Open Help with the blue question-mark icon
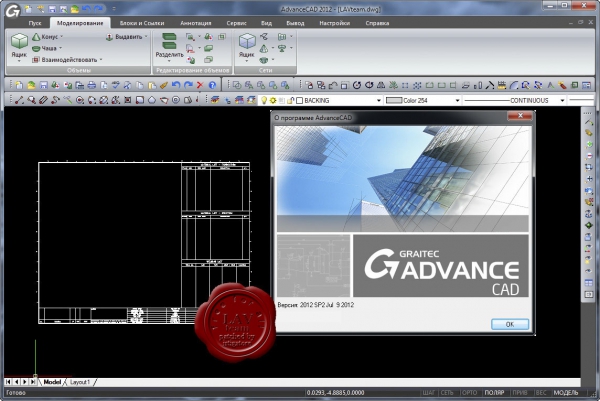Image resolution: width=600 pixels, height=401 pixels. coord(212,85)
